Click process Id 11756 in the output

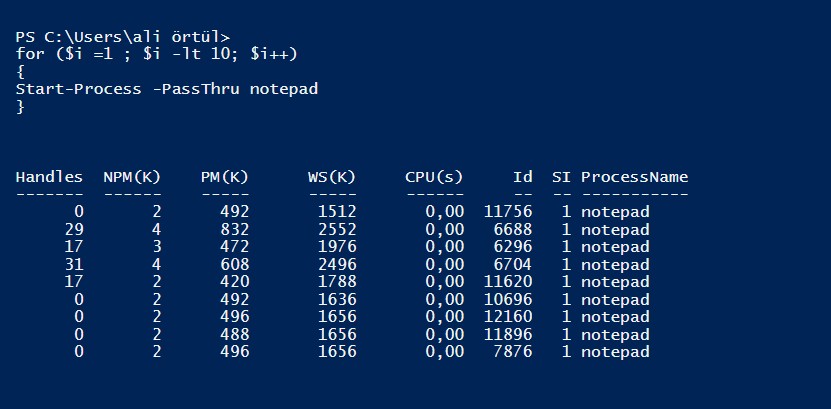[x=508, y=212]
